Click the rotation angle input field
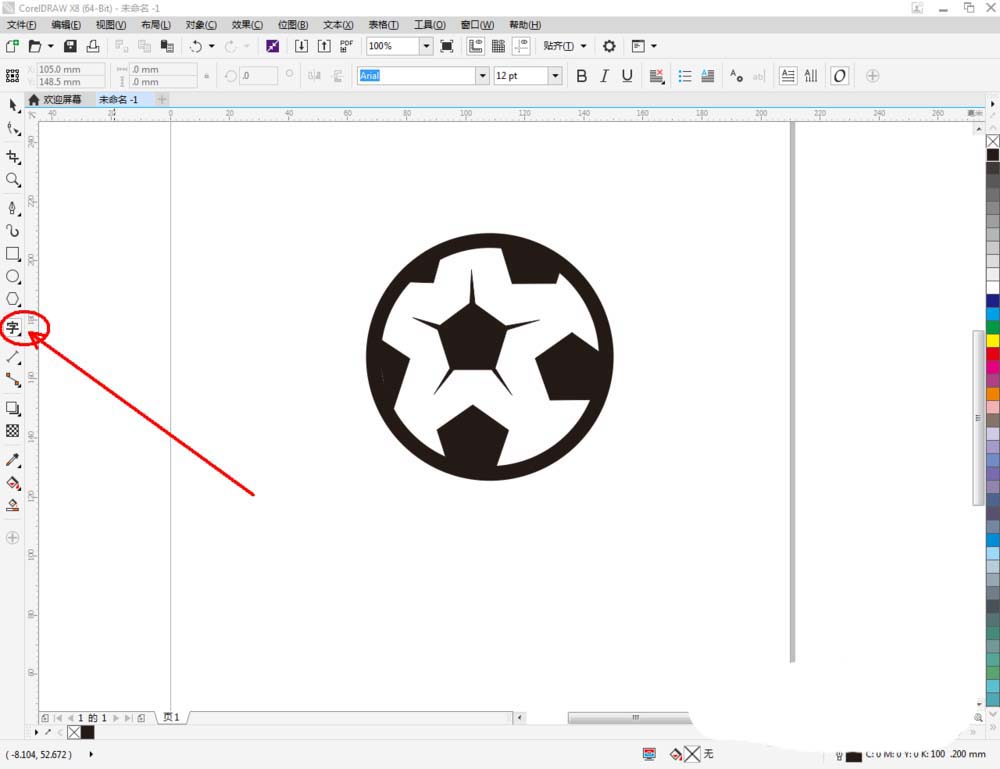 pos(258,76)
